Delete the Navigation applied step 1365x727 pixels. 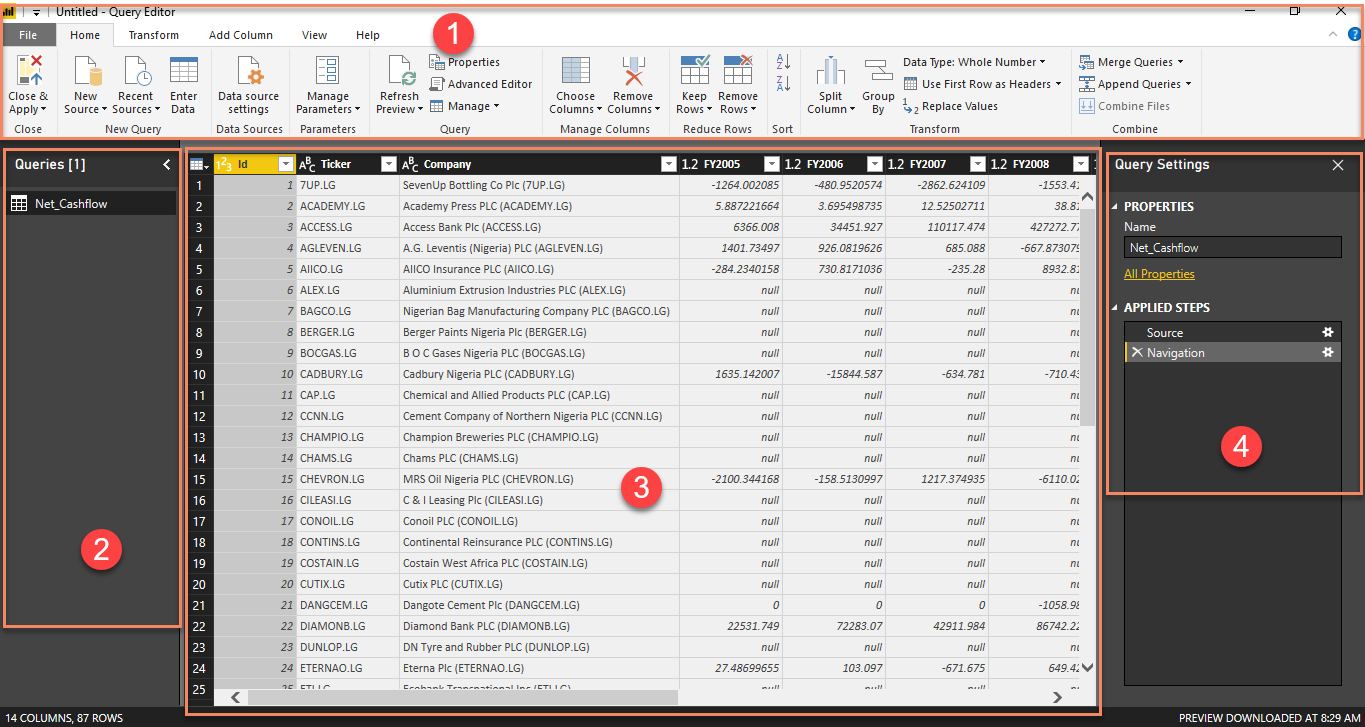[x=1137, y=352]
